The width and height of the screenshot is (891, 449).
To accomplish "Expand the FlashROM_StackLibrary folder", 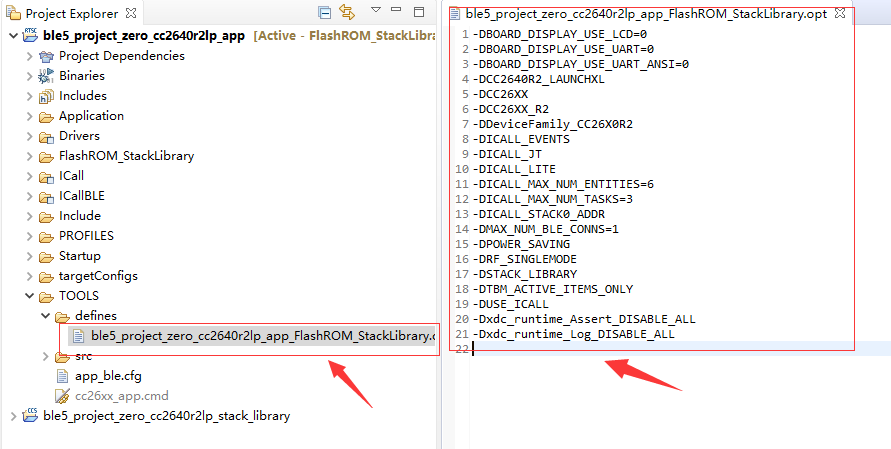I will 30,156.
